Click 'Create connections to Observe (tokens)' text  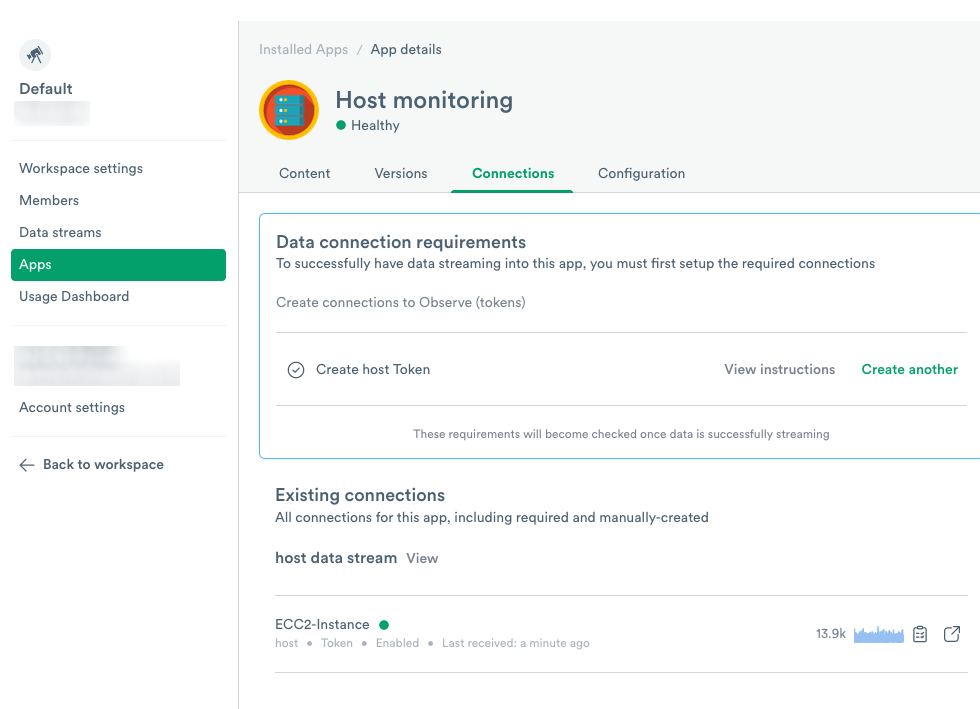click(x=401, y=303)
